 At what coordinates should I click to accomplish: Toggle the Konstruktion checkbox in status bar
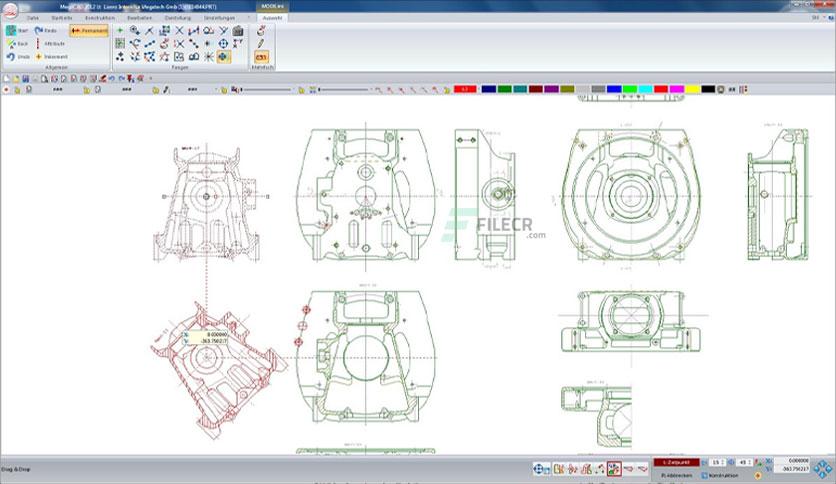704,475
